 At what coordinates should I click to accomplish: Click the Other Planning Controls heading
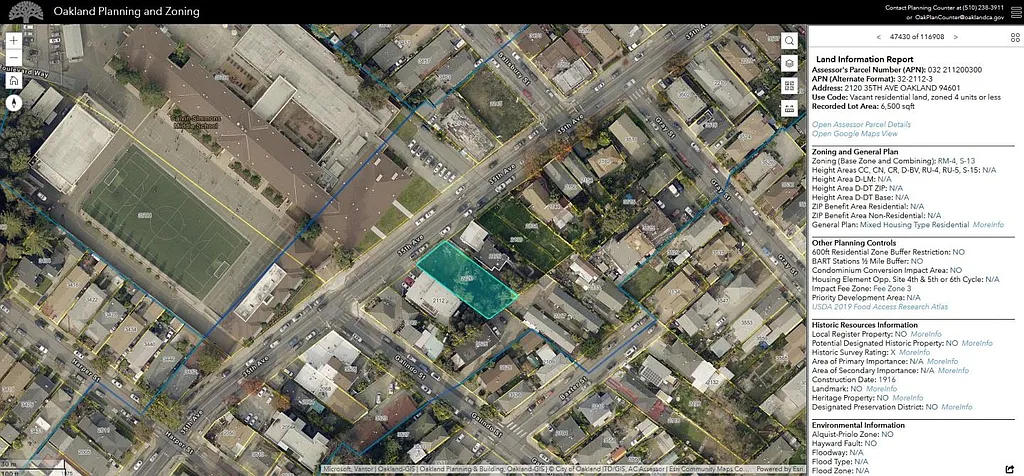click(856, 243)
